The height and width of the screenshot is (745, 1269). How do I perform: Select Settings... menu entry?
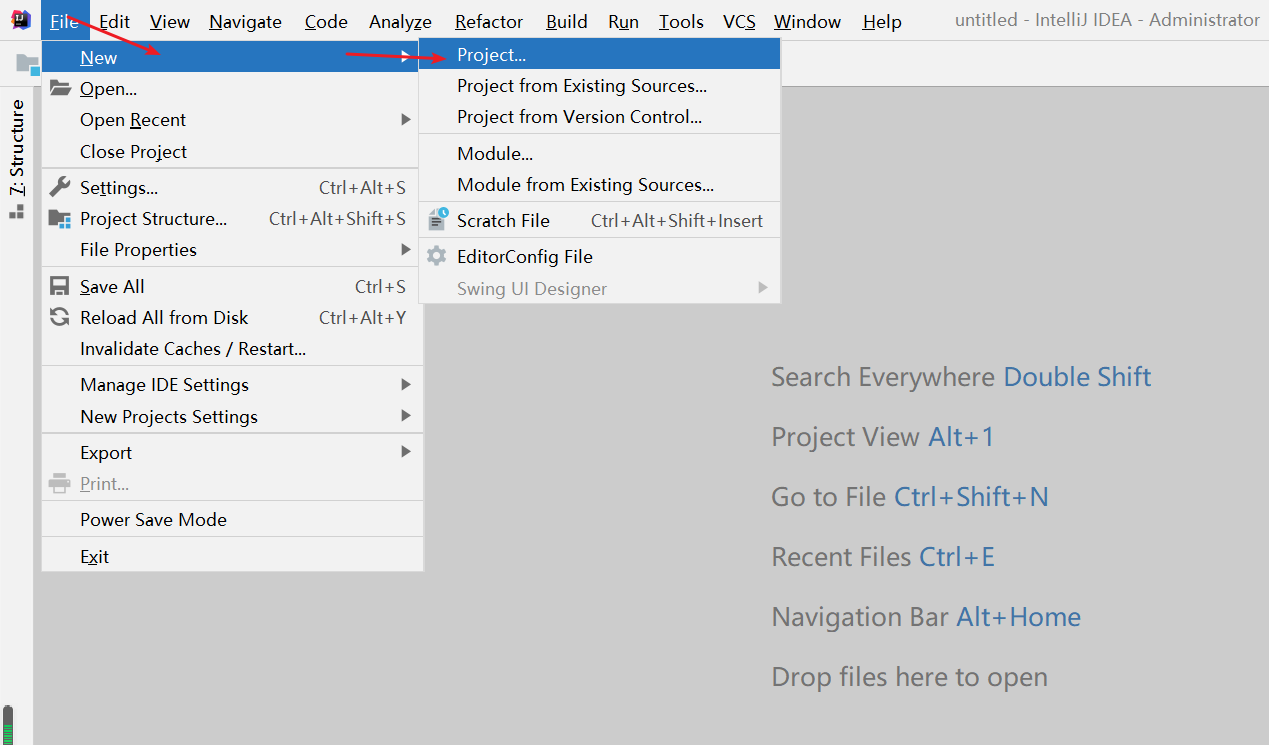click(x=231, y=187)
